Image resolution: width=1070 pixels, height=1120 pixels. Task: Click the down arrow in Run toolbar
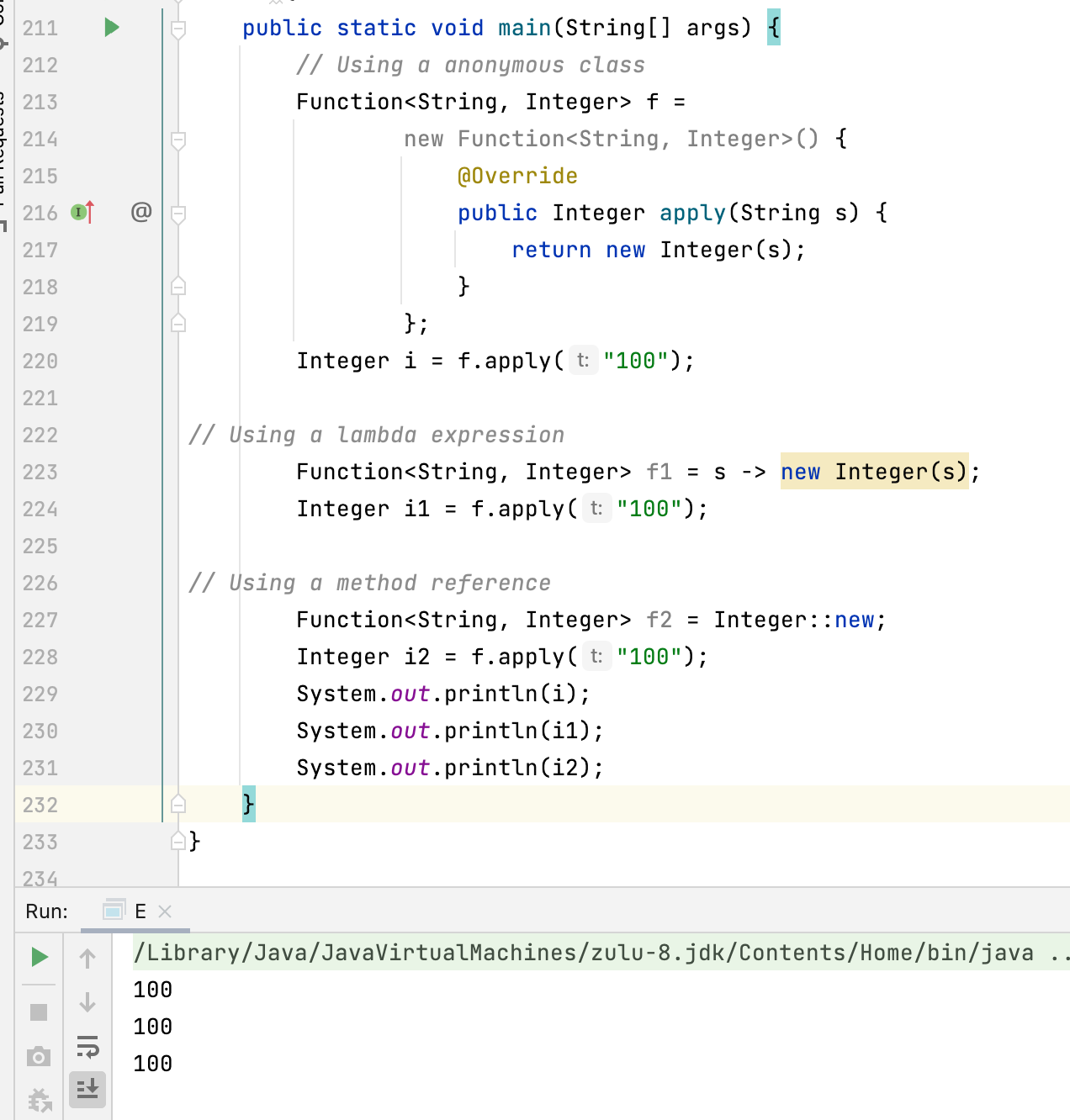(x=87, y=1002)
